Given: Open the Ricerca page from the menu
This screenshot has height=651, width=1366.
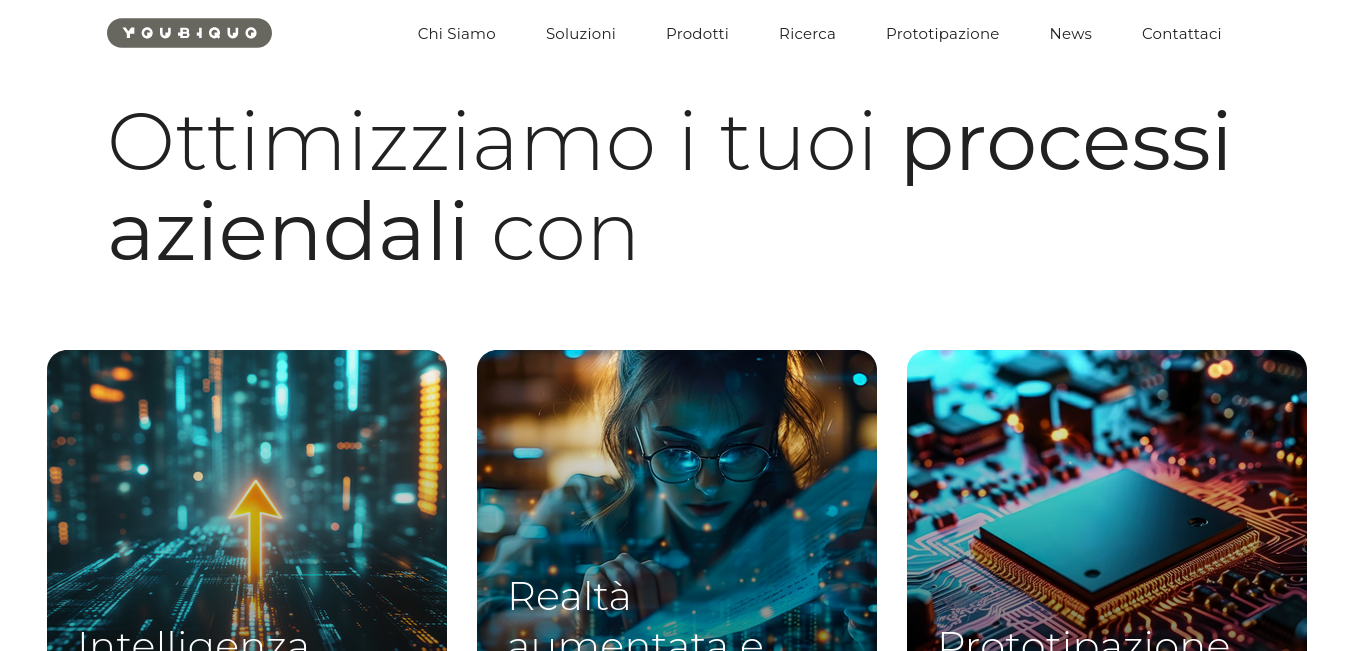Looking at the screenshot, I should [x=807, y=34].
